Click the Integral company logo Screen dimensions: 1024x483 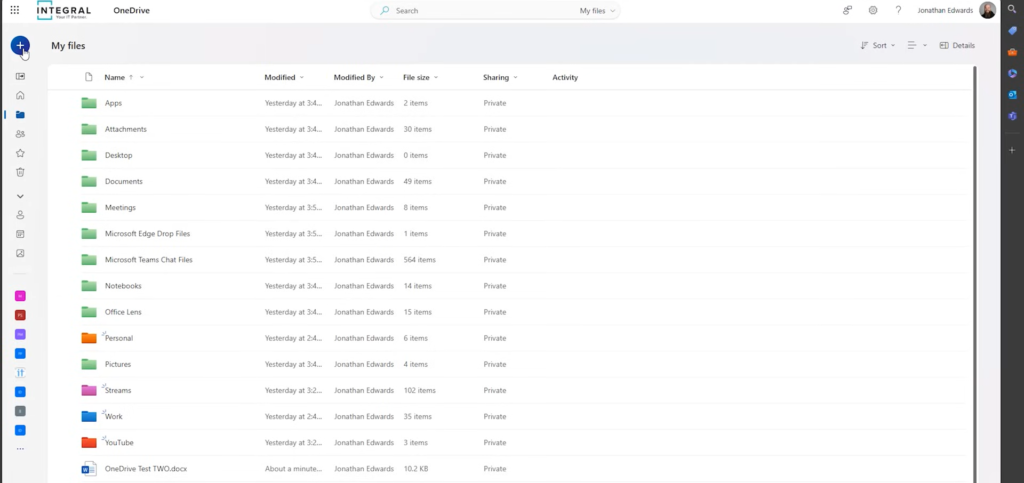(63, 10)
